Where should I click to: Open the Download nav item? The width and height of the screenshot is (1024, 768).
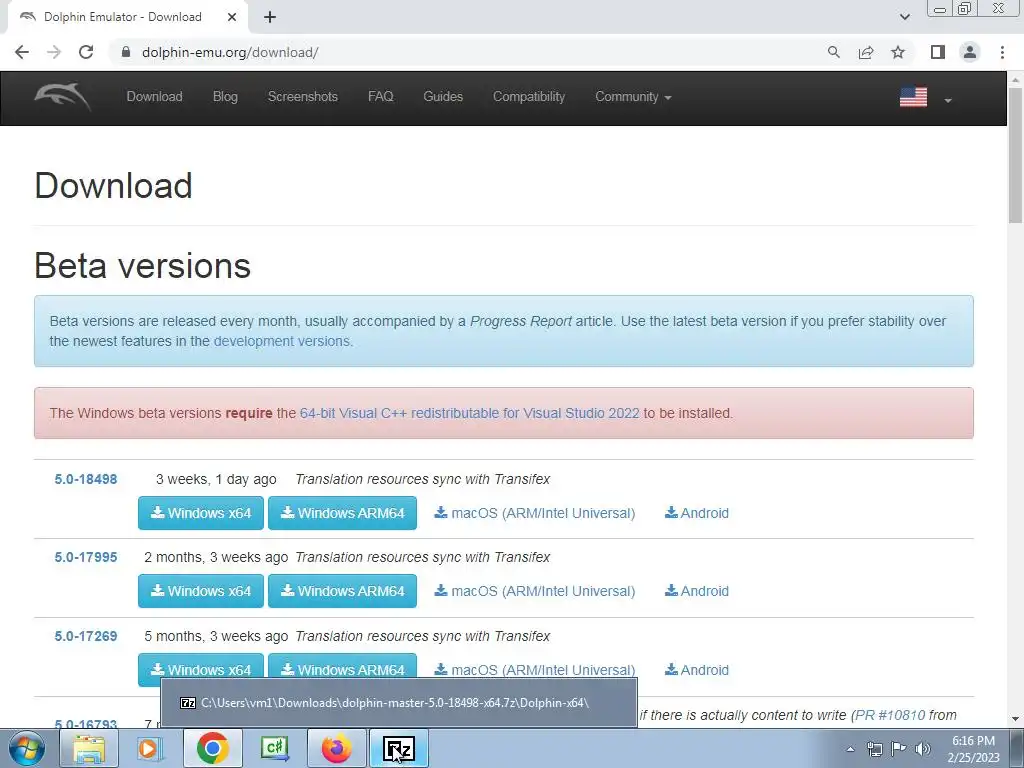click(154, 97)
